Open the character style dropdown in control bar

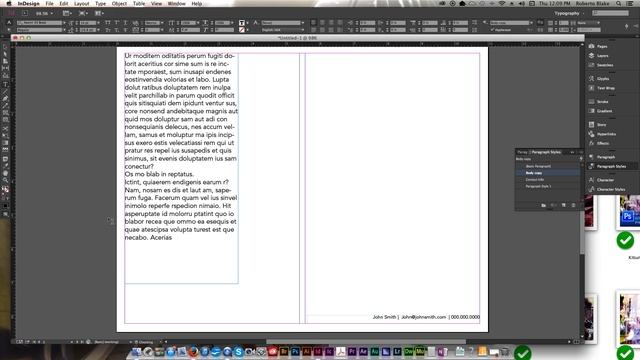pyautogui.click(x=302, y=23)
